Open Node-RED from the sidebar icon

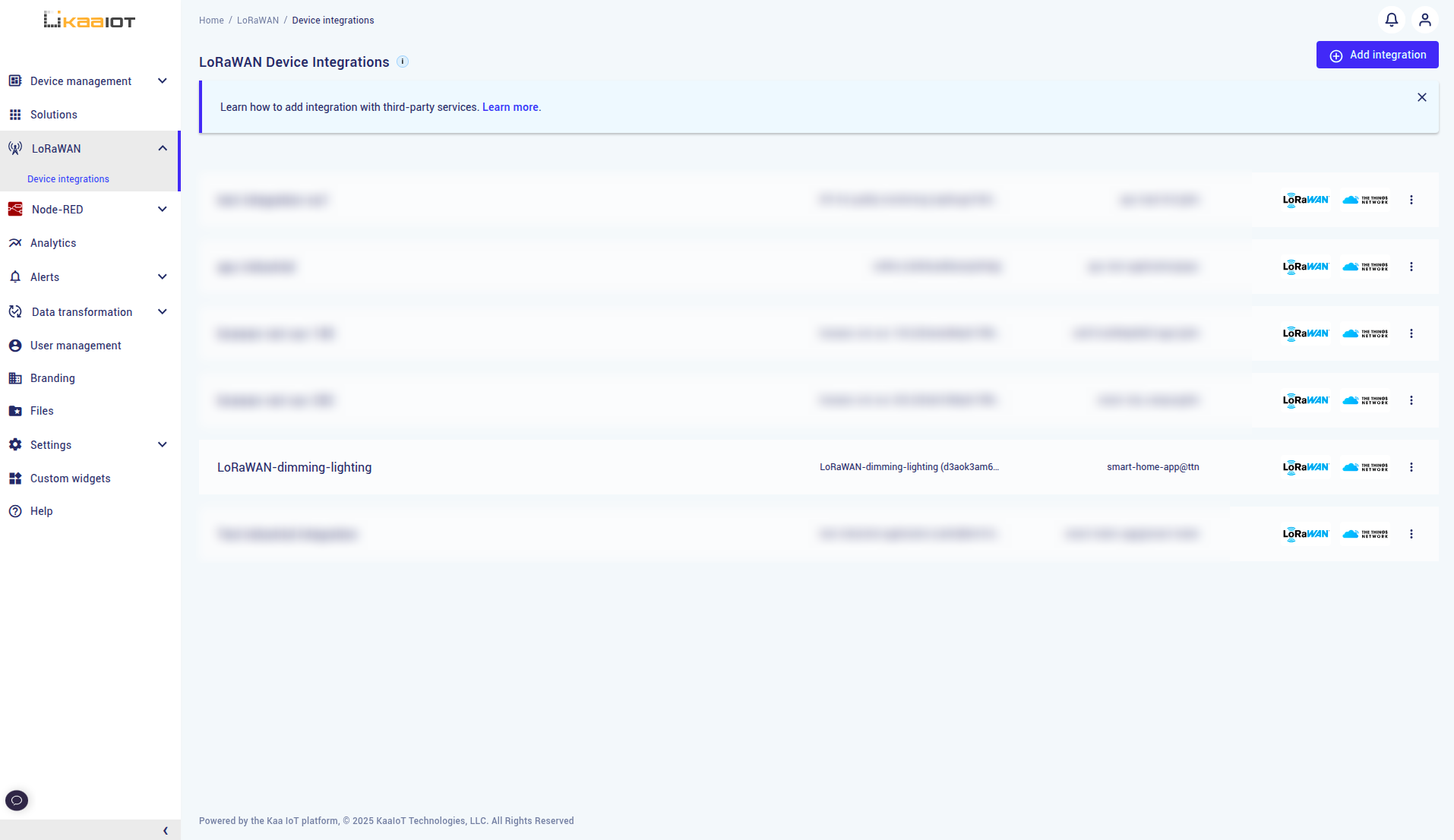pyautogui.click(x=15, y=209)
